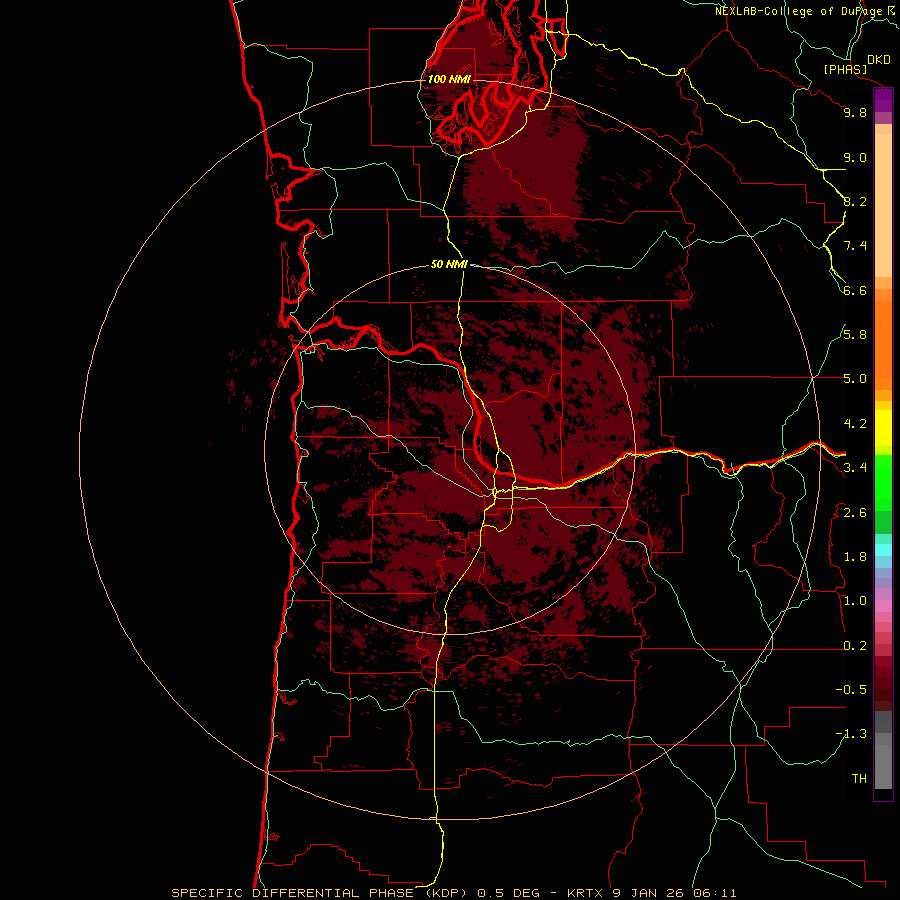Click the 6.6 value on the scale
The image size is (900, 900).
[x=855, y=290]
